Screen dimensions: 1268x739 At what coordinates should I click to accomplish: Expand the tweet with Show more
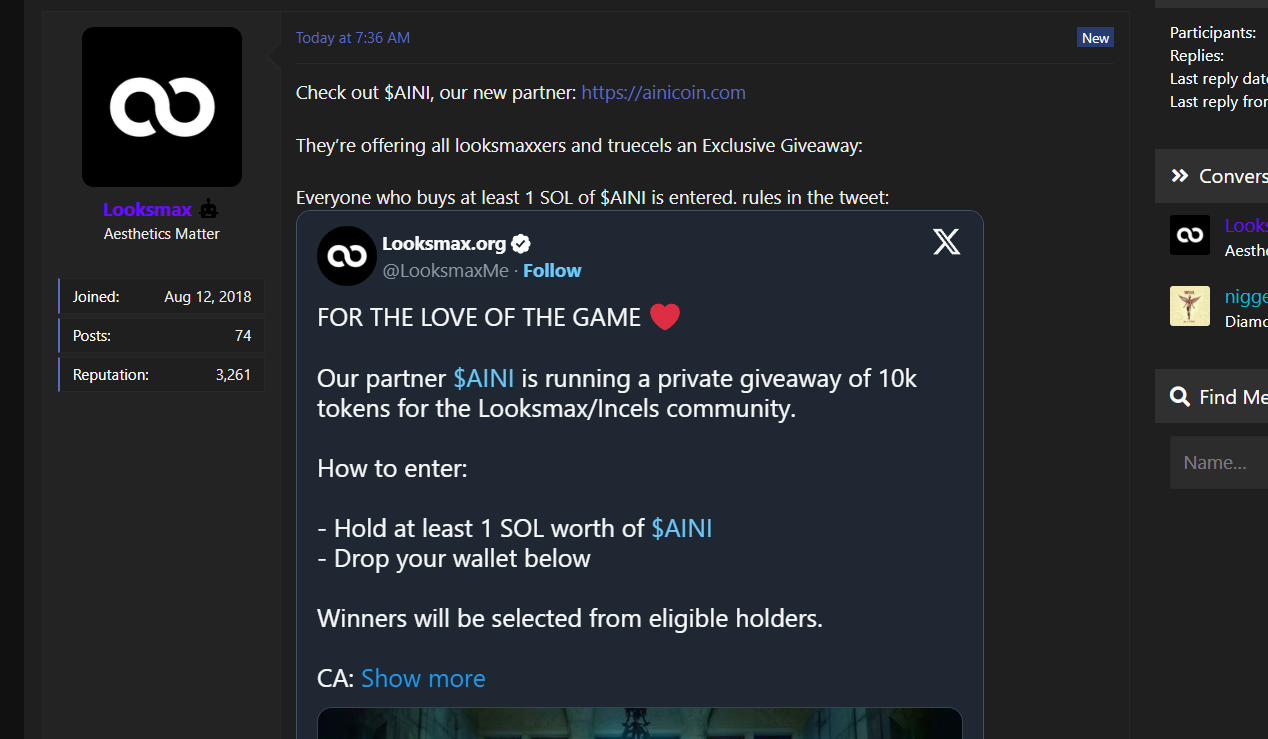point(423,678)
